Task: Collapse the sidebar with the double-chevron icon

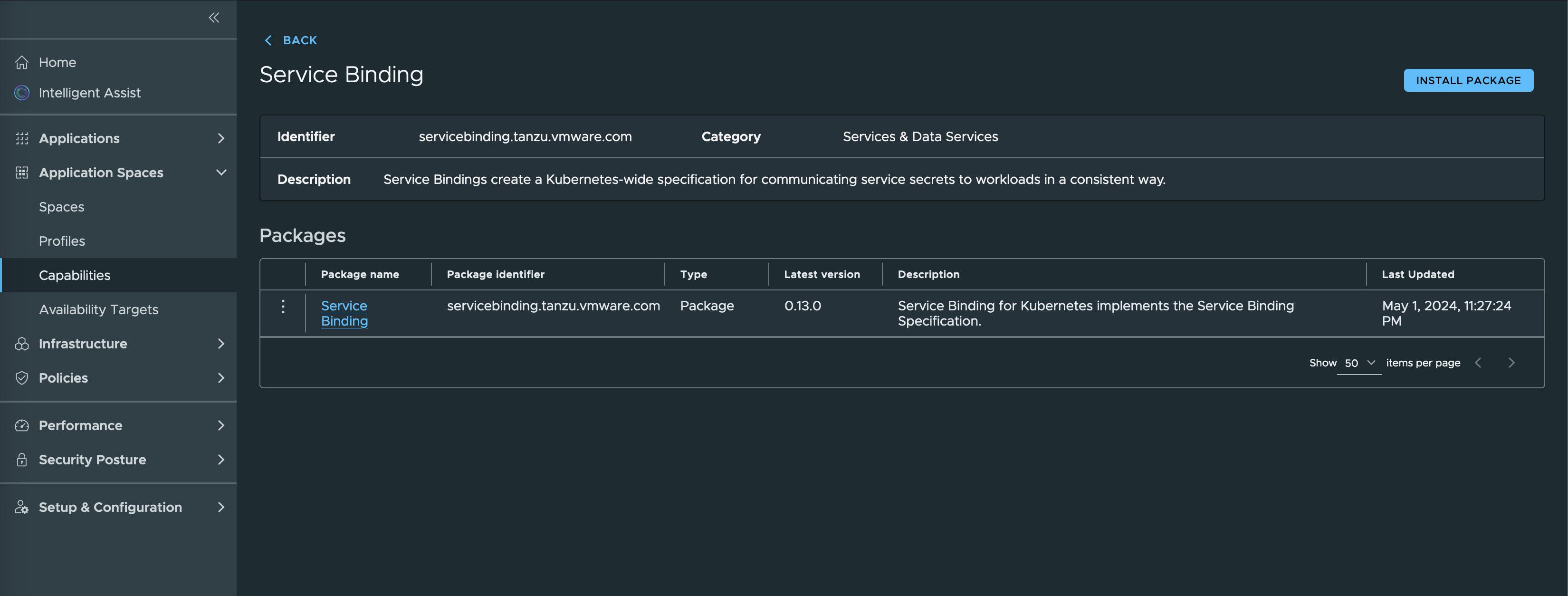Action: (x=214, y=18)
